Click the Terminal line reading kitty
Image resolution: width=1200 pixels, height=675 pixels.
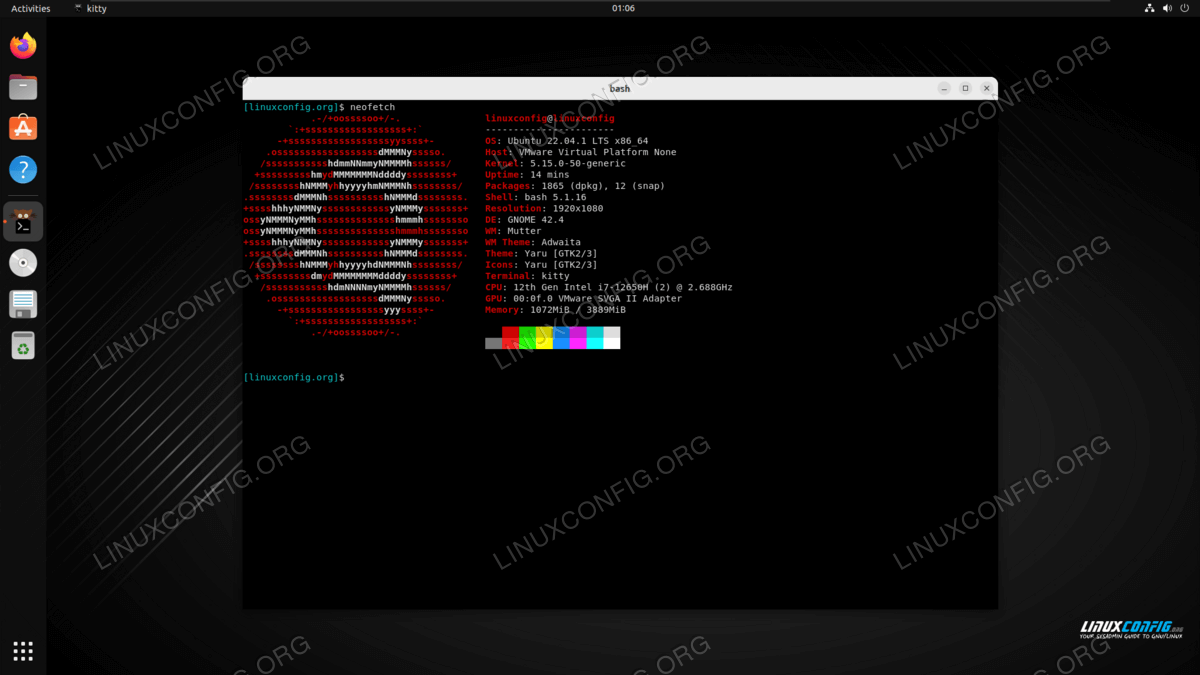click(527, 276)
